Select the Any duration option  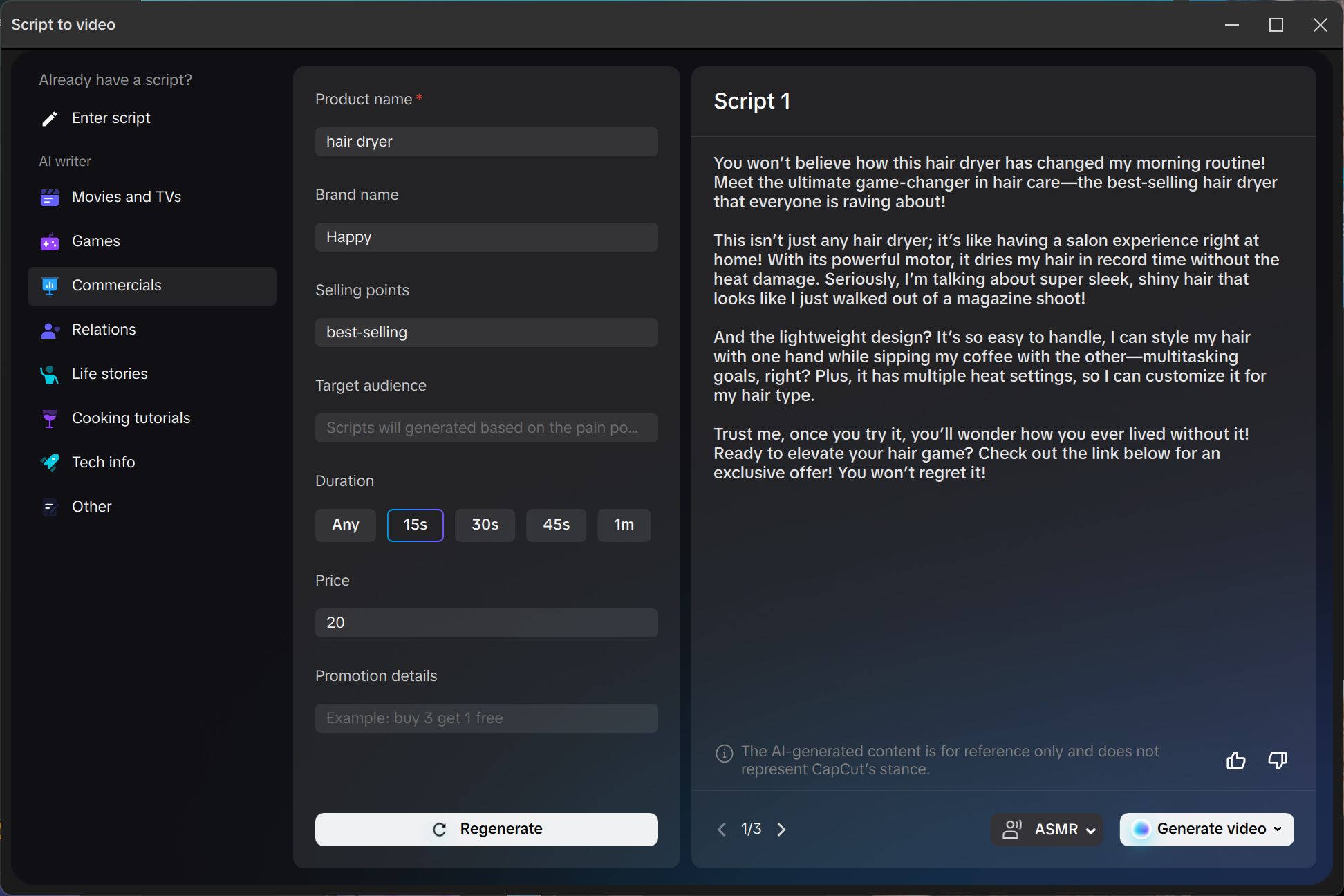tap(346, 525)
